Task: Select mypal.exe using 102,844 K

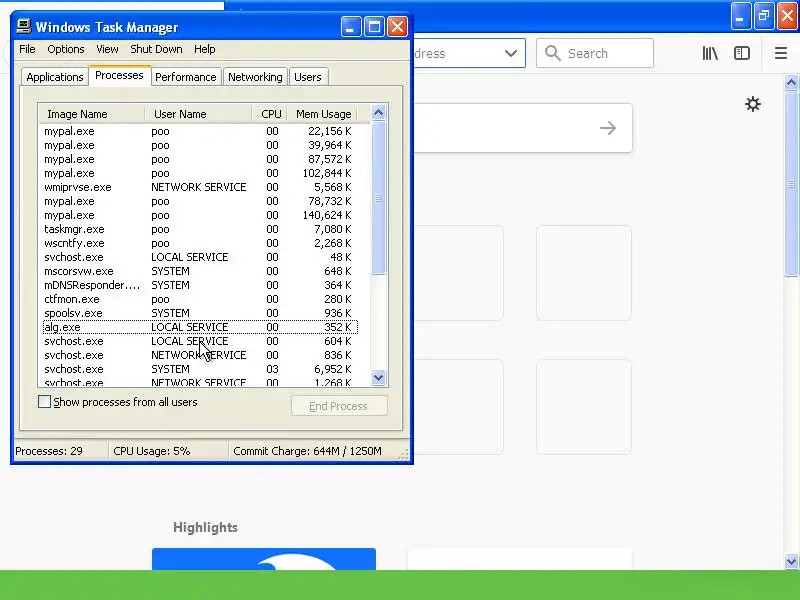Action: click(x=201, y=173)
